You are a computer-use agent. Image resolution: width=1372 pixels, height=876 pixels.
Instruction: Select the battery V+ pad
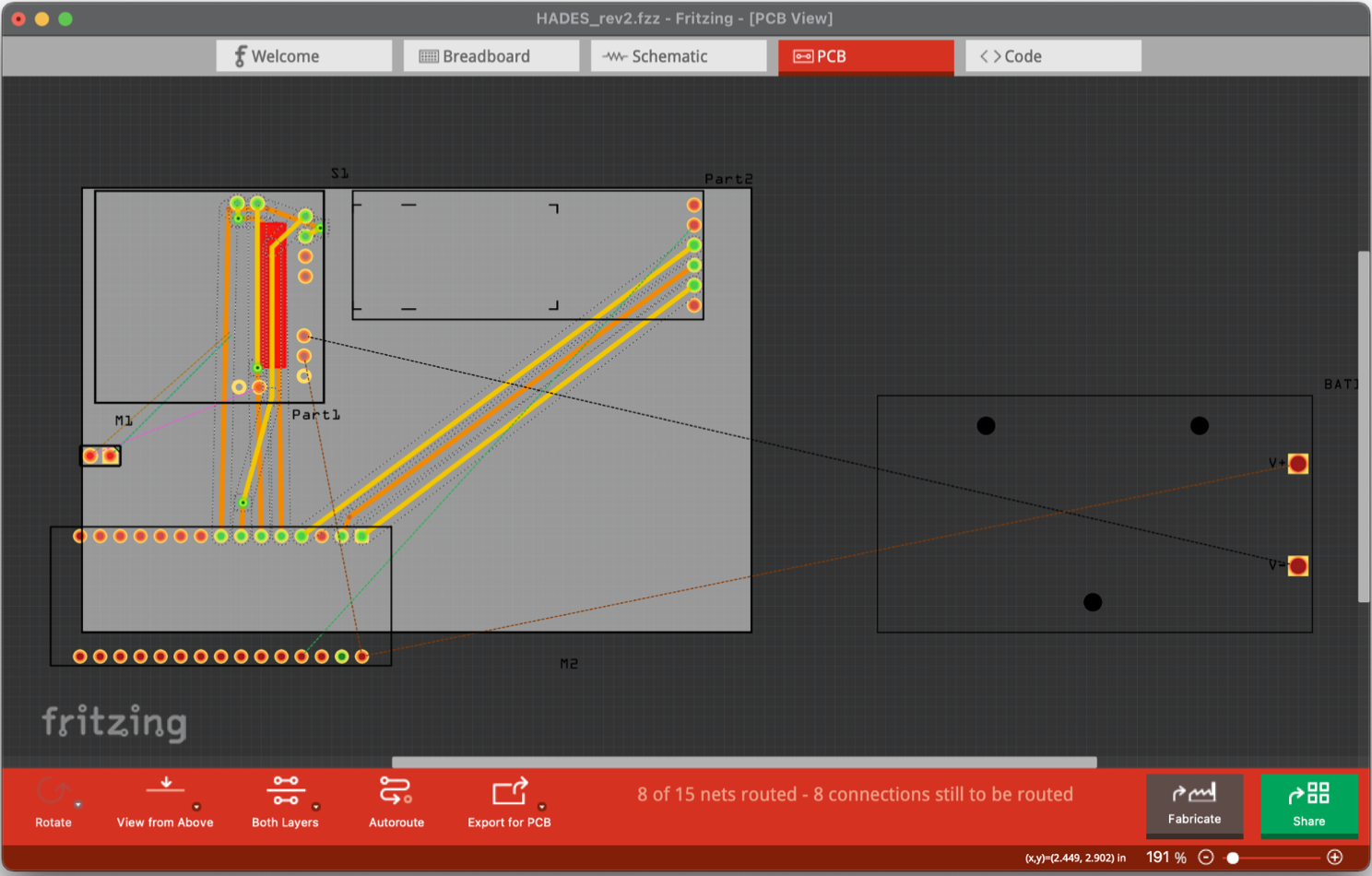coord(1297,463)
